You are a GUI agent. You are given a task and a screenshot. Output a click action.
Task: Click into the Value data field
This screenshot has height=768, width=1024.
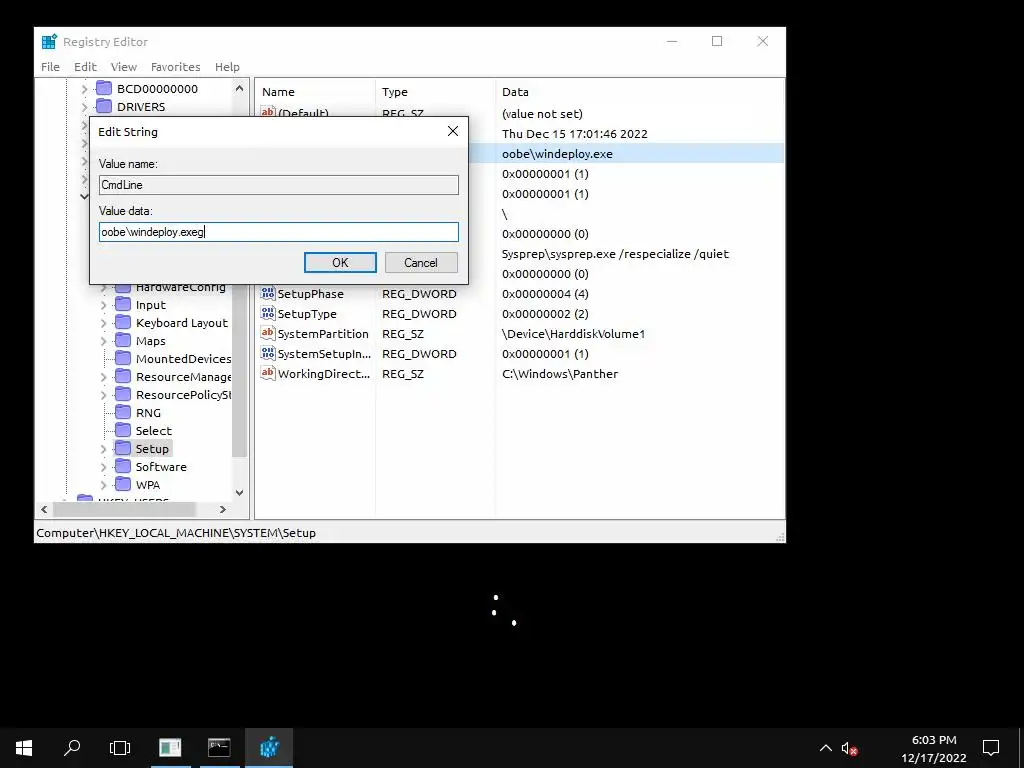point(278,232)
